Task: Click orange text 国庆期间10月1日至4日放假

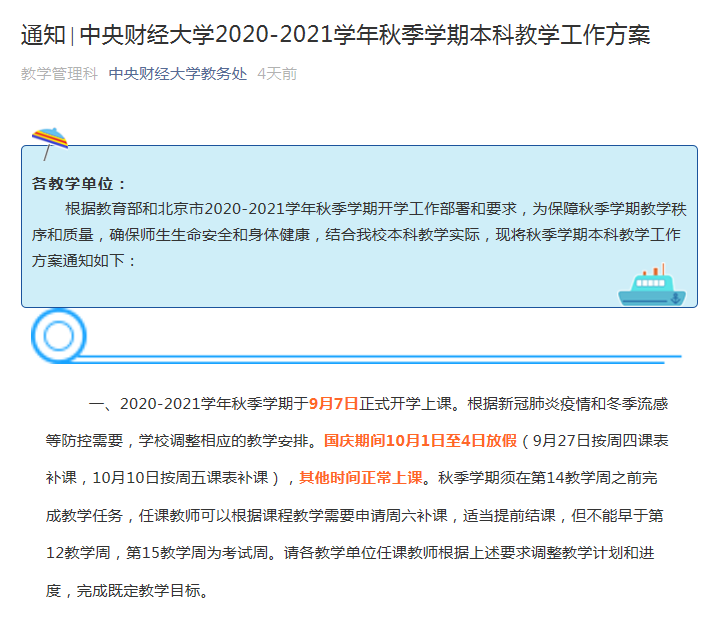Action: [x=420, y=441]
